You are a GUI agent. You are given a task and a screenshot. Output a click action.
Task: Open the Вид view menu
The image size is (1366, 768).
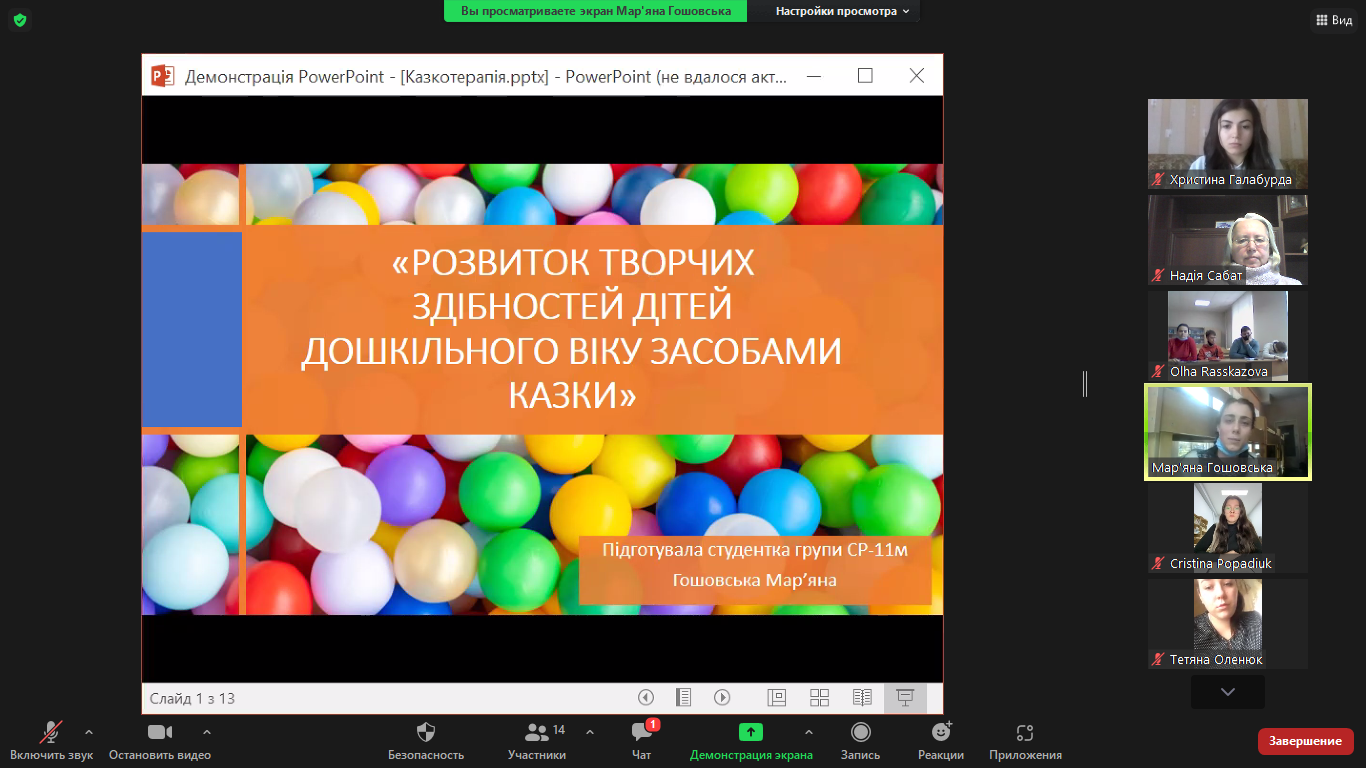click(1332, 20)
